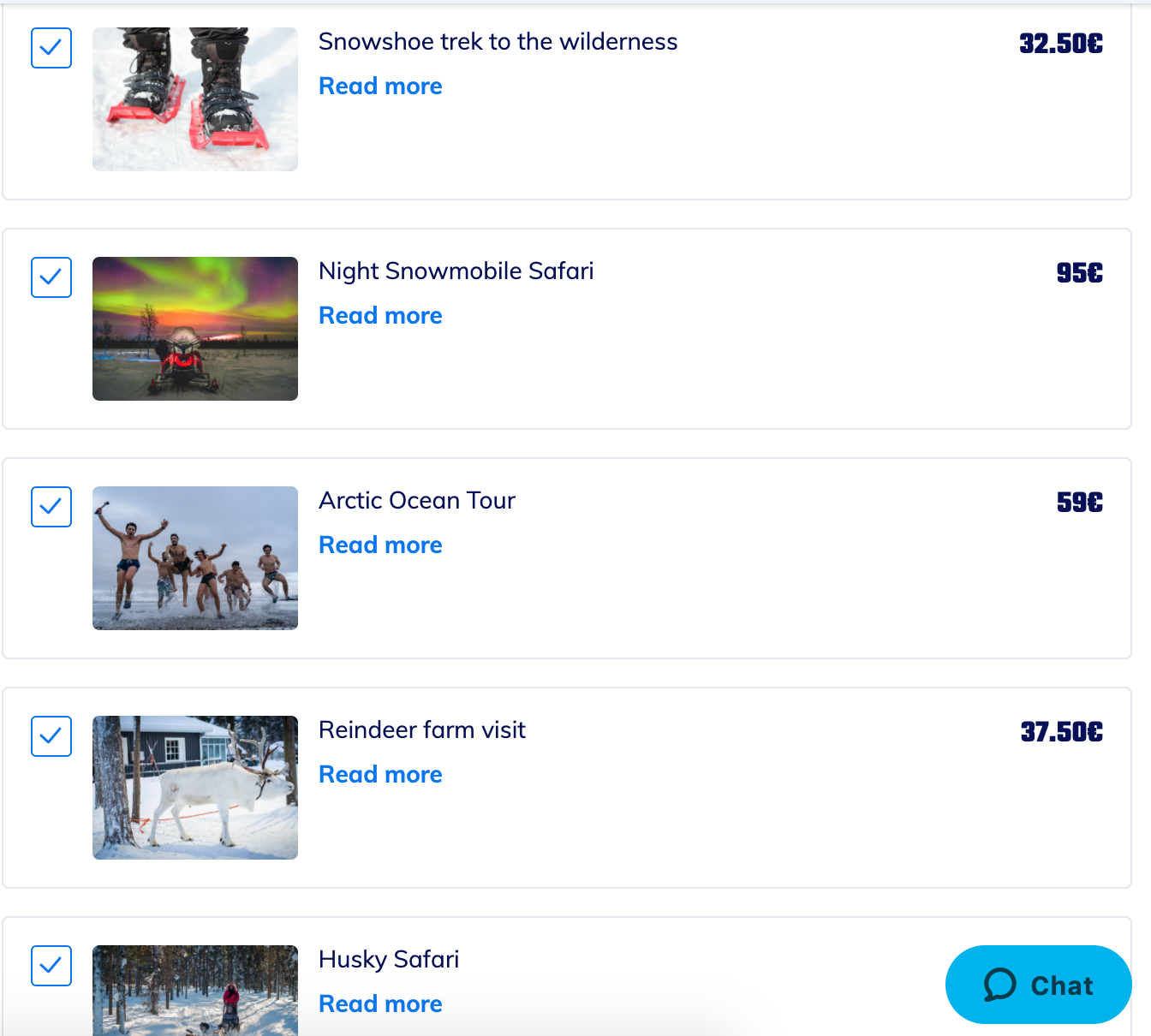Viewport: 1151px width, 1036px height.
Task: Click Read more under Arctic Ocean Tour
Action: pos(380,545)
